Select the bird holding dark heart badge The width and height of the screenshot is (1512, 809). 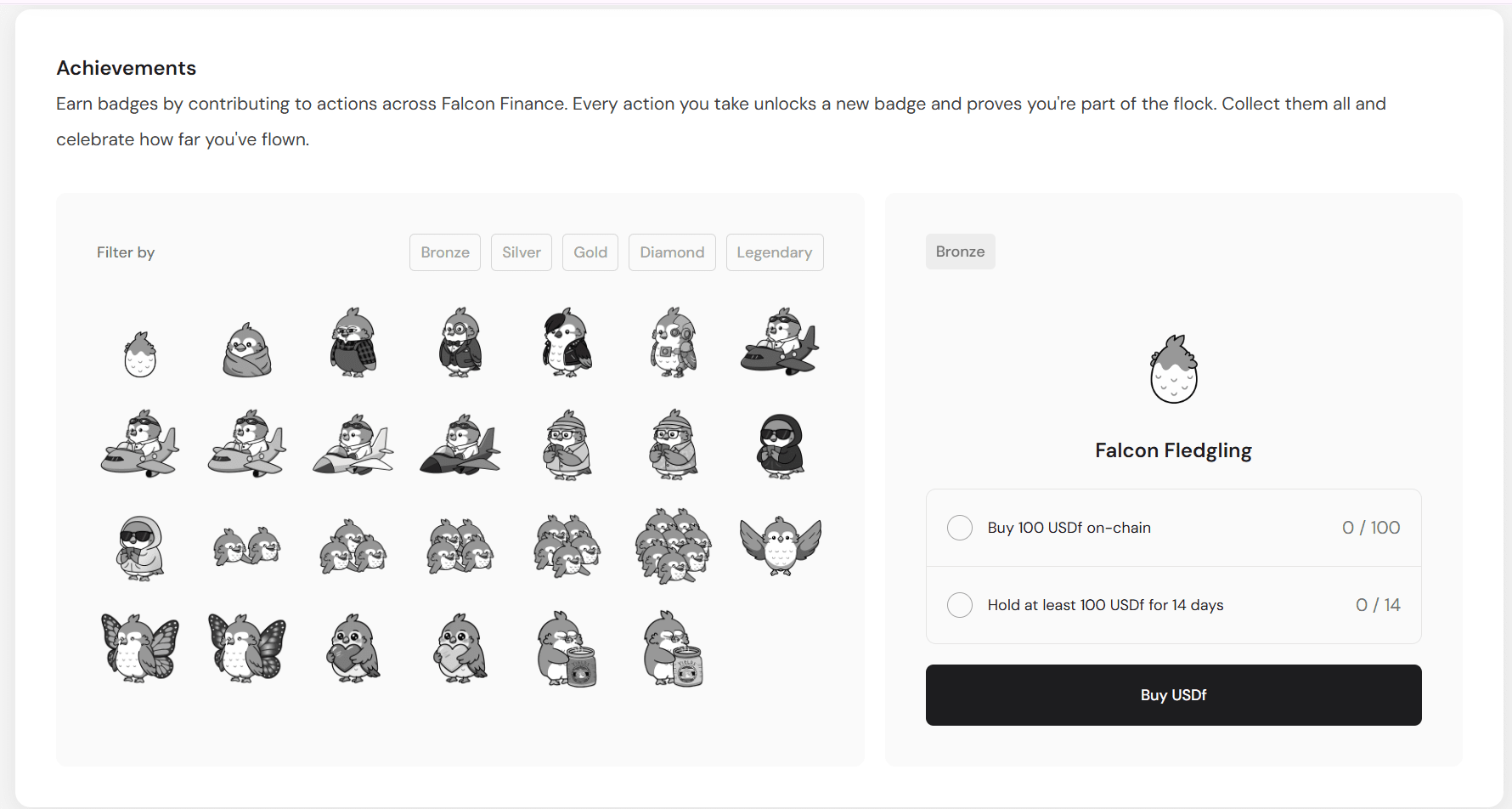pos(354,648)
